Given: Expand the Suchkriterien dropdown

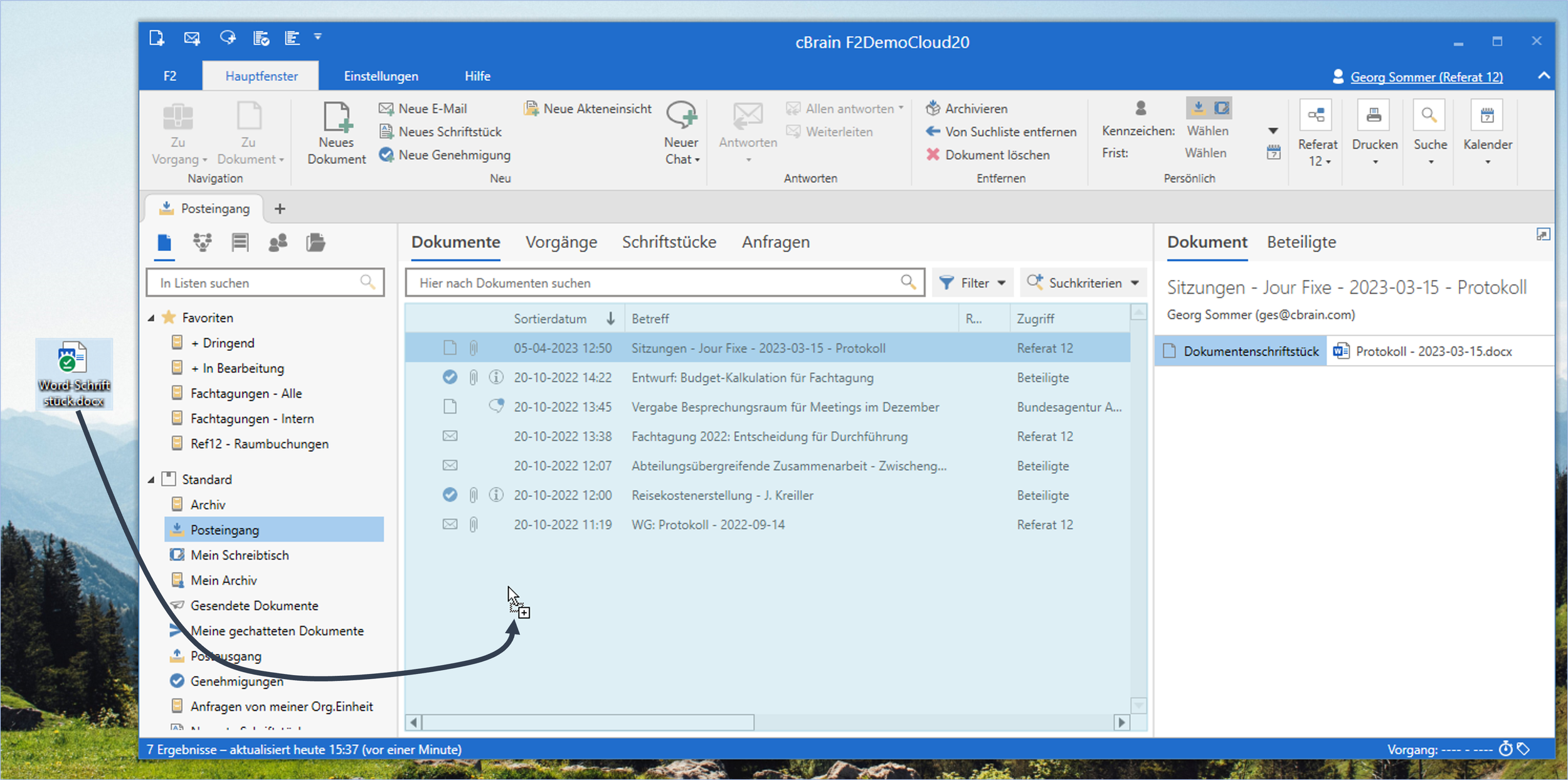Looking at the screenshot, I should tap(1083, 283).
